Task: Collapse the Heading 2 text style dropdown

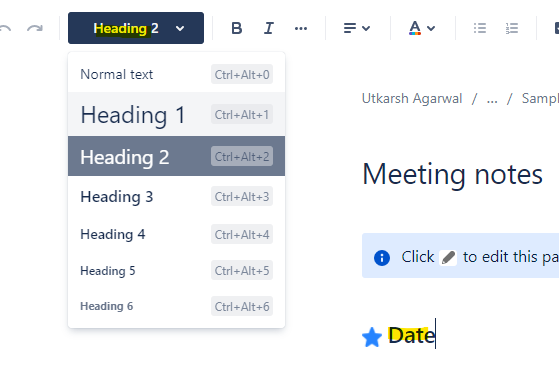Action: pos(136,28)
